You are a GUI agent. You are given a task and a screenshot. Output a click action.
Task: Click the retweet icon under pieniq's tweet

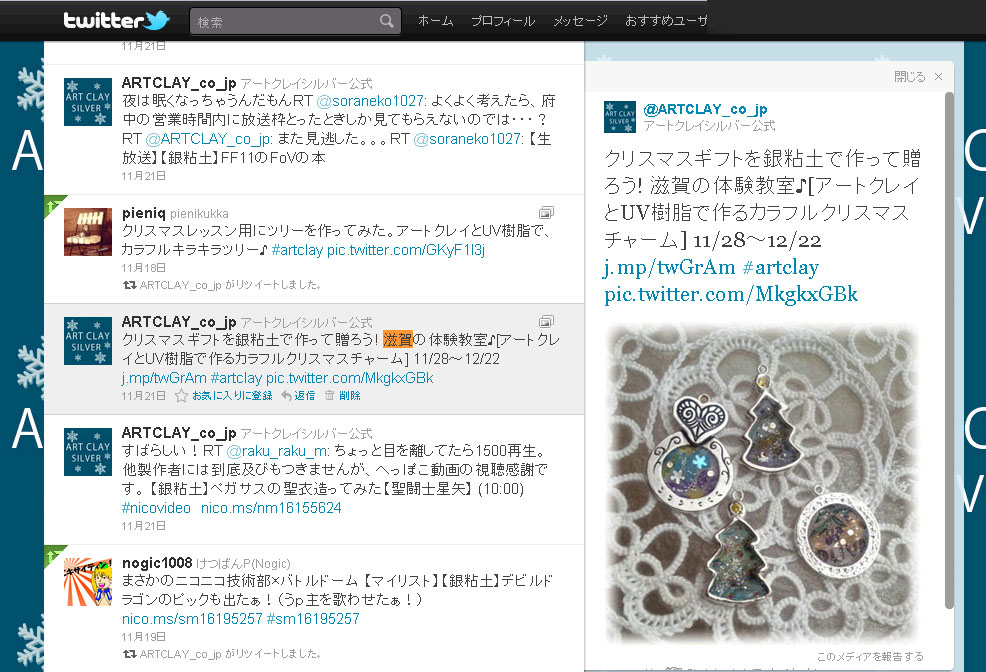point(130,285)
